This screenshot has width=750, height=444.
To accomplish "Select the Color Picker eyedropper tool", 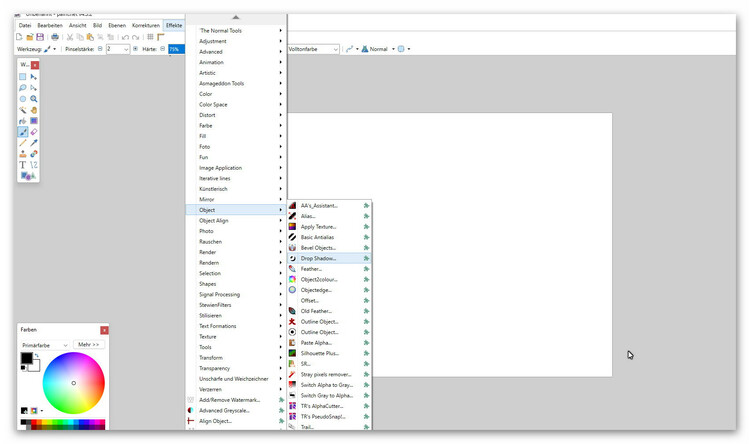I will coord(33,143).
